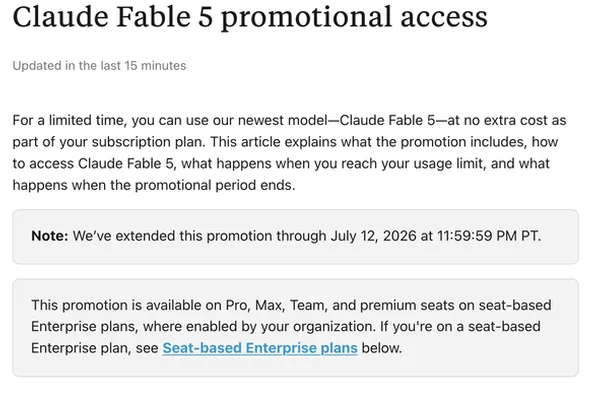Click the word 'below.' after the Enterprise link

pos(382,348)
